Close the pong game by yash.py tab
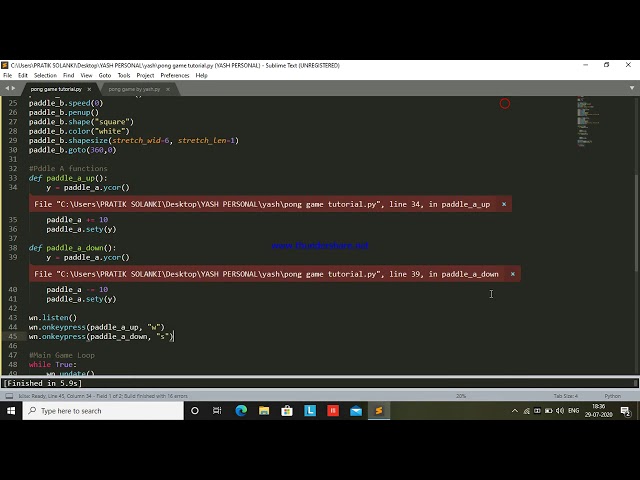640x480 pixels. coord(167,89)
